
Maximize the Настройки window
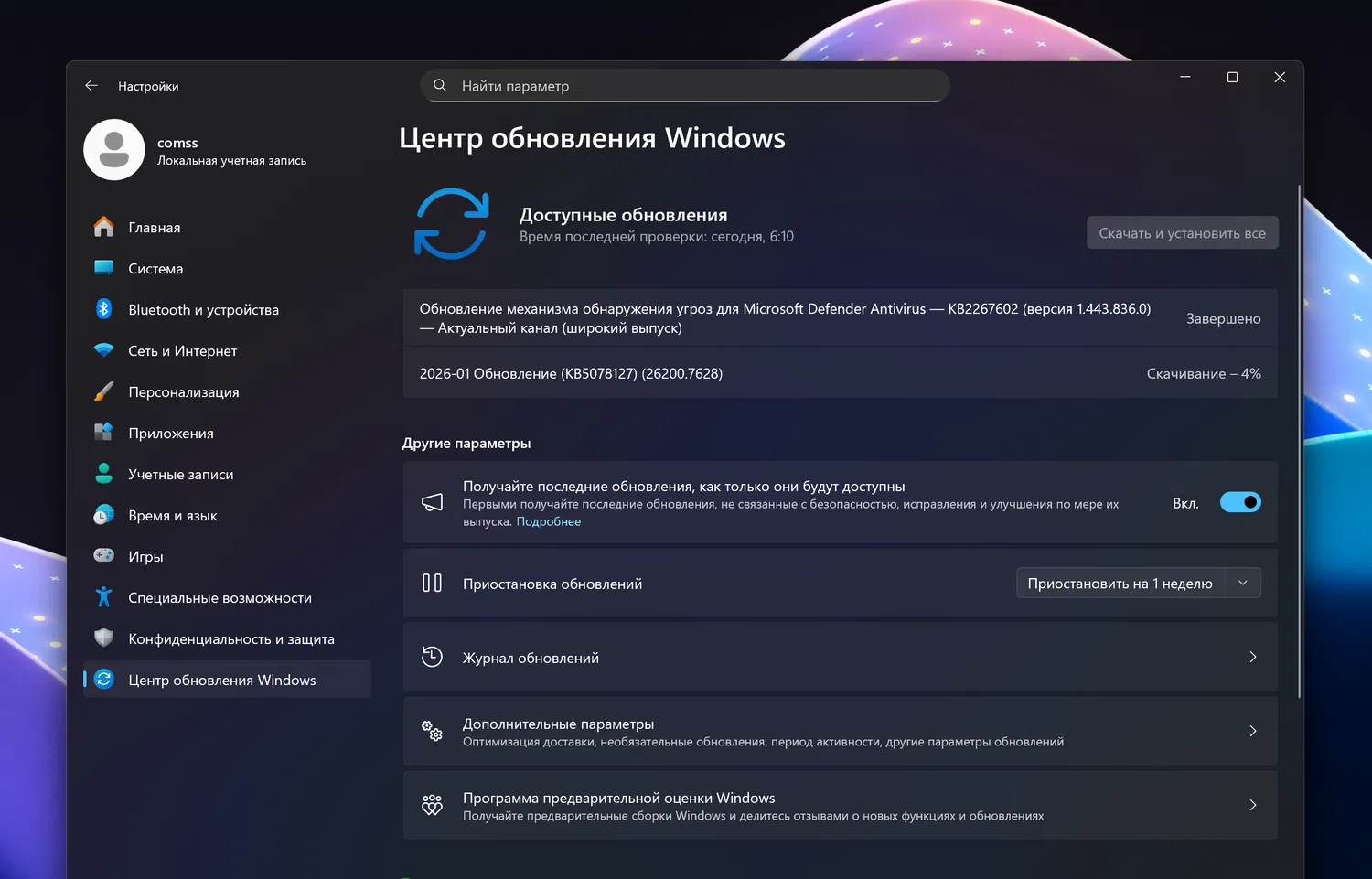pyautogui.click(x=1232, y=78)
